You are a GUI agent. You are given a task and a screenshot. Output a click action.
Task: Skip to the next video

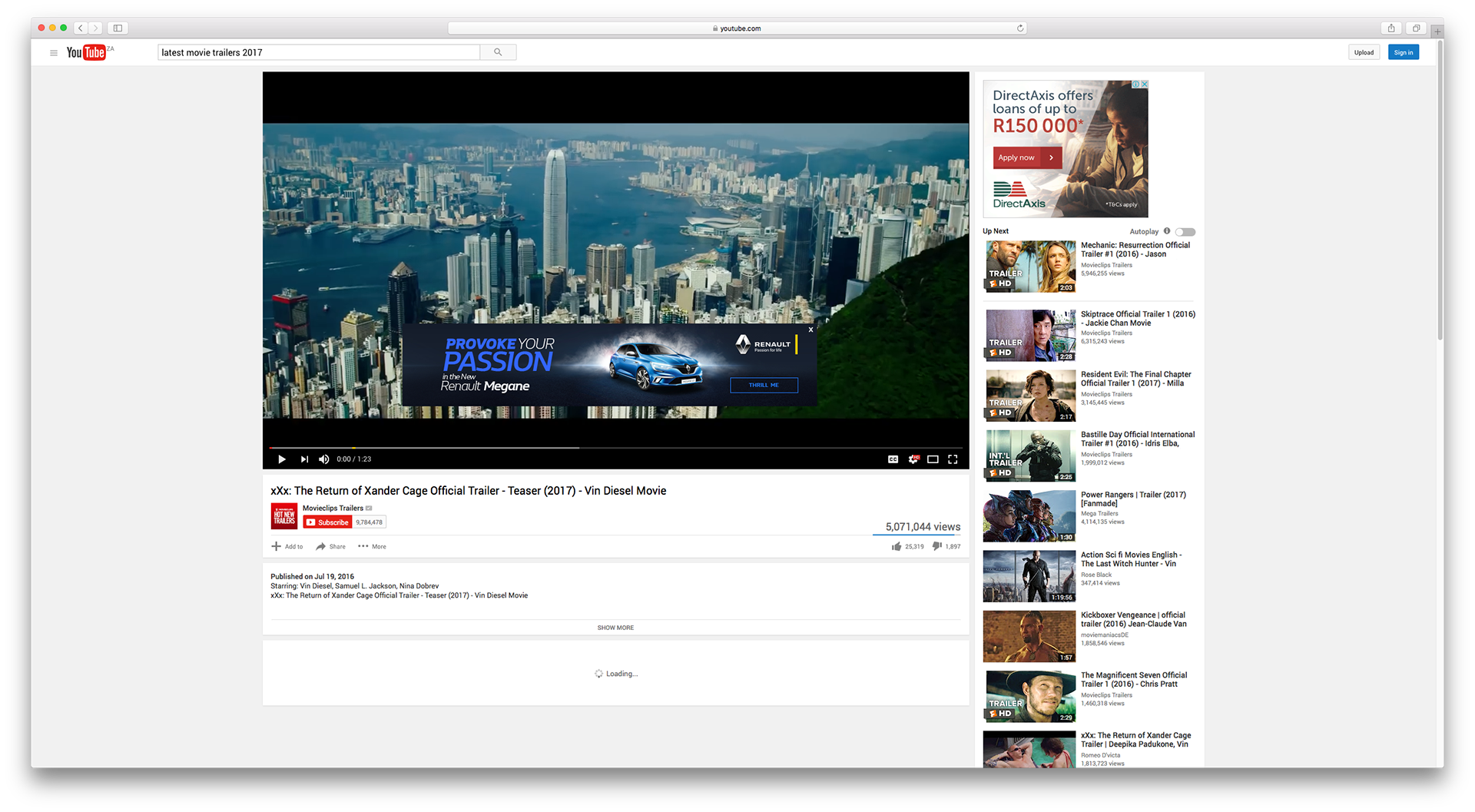tap(304, 459)
